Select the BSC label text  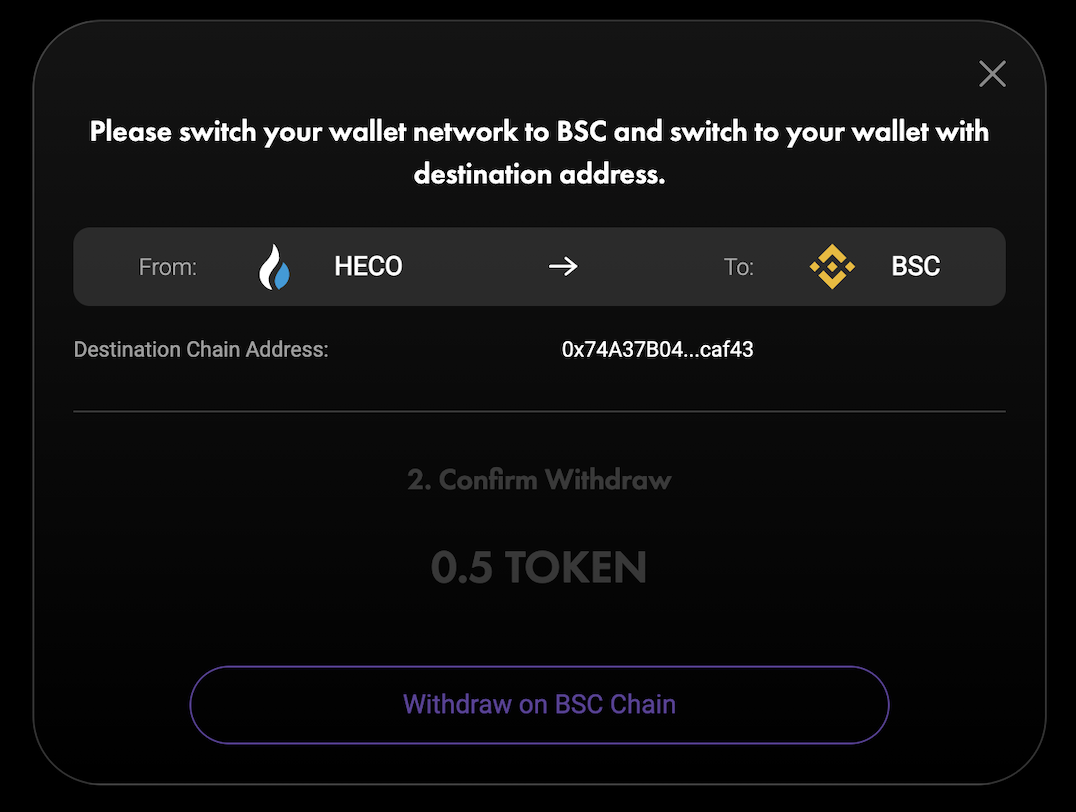click(914, 266)
